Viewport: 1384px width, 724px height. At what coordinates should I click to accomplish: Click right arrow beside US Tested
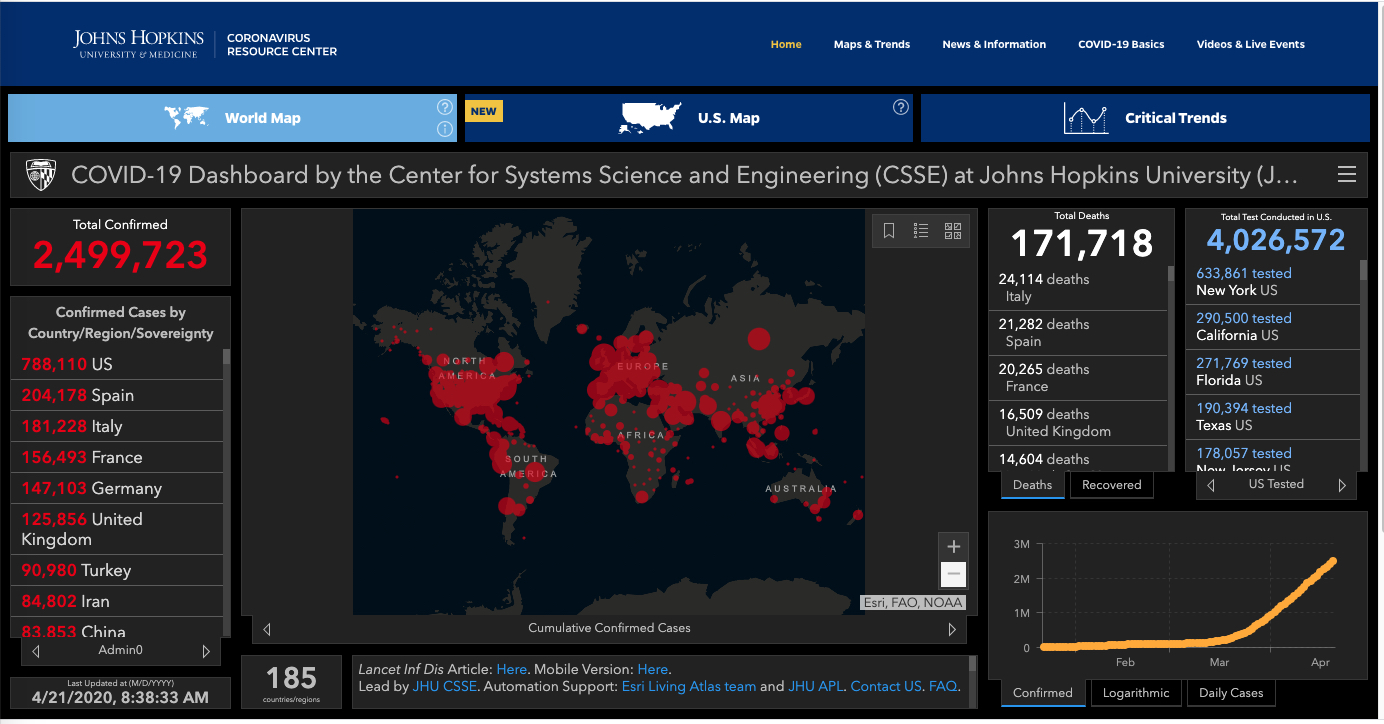point(1342,485)
